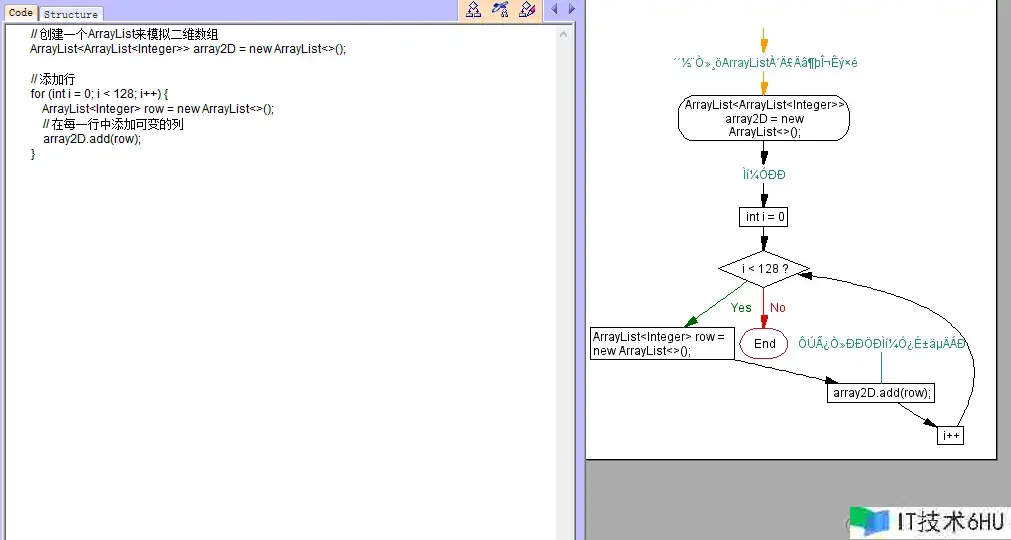Place cursor on 'array2D.add(row);' code line
The width and height of the screenshot is (1011, 540).
coord(92,139)
